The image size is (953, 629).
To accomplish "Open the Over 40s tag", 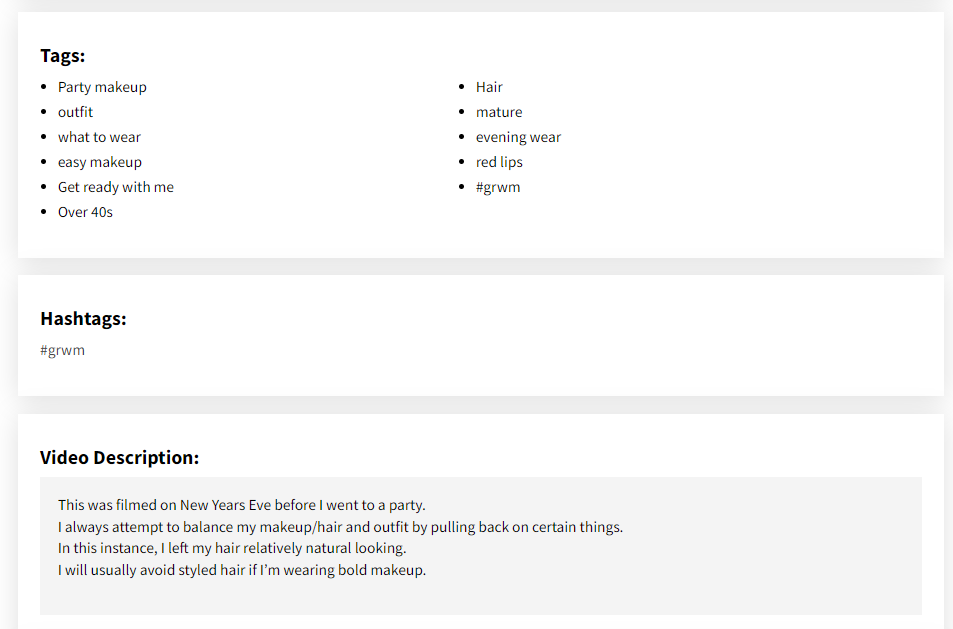I will [85, 212].
